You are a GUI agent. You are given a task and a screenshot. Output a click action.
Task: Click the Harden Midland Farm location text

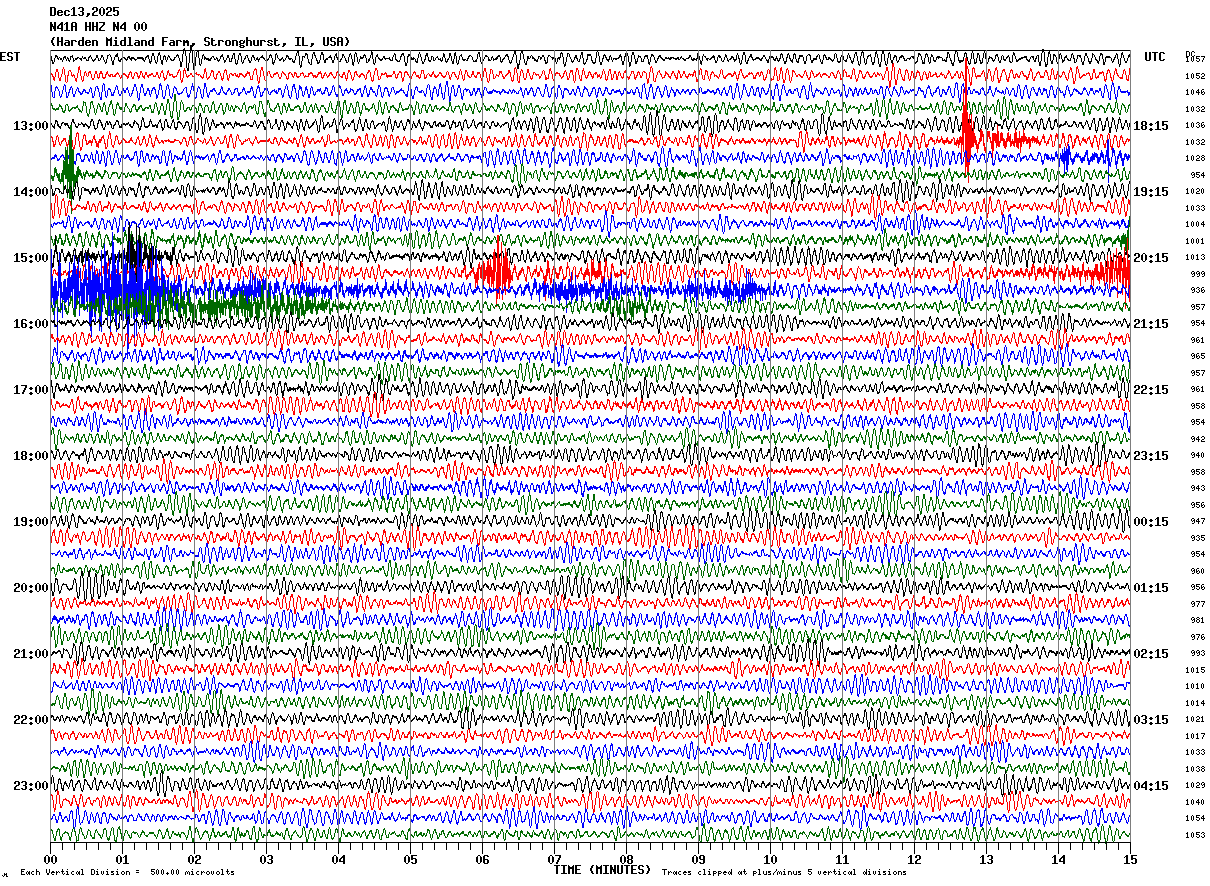pos(200,42)
